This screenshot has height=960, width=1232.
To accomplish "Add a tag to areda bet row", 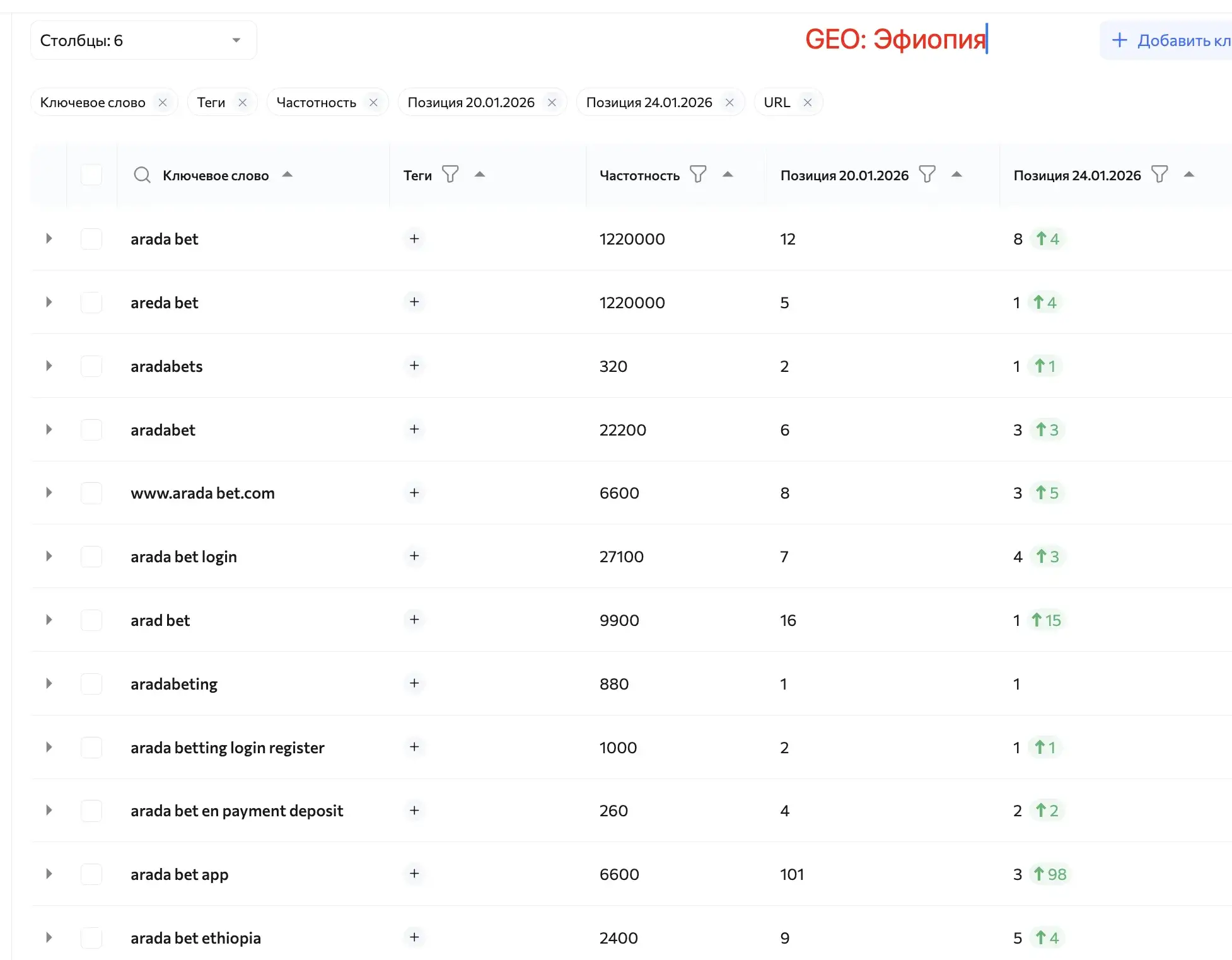I will (x=414, y=302).
